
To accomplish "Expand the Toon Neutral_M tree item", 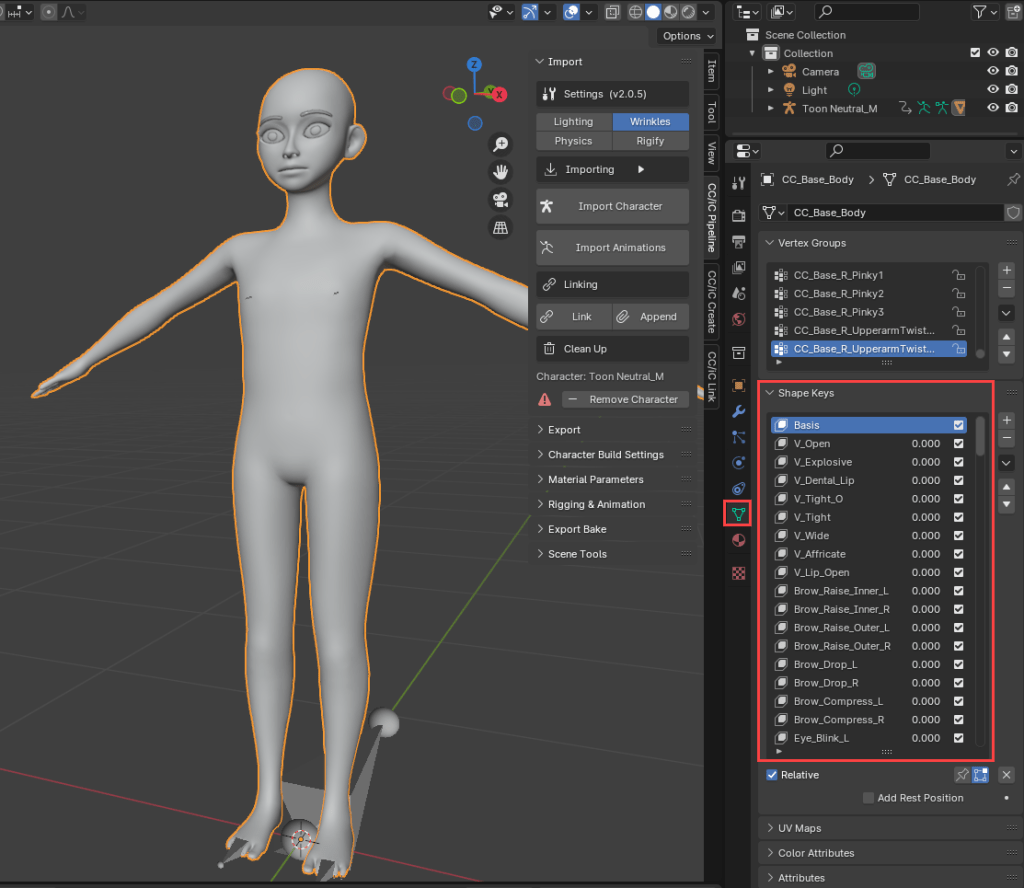I will pos(770,108).
